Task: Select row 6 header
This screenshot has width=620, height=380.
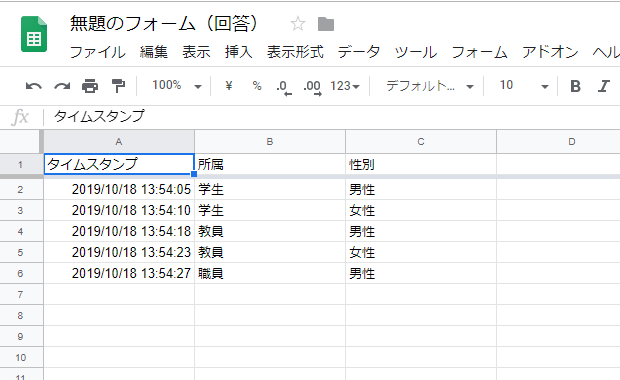Action: point(21,273)
